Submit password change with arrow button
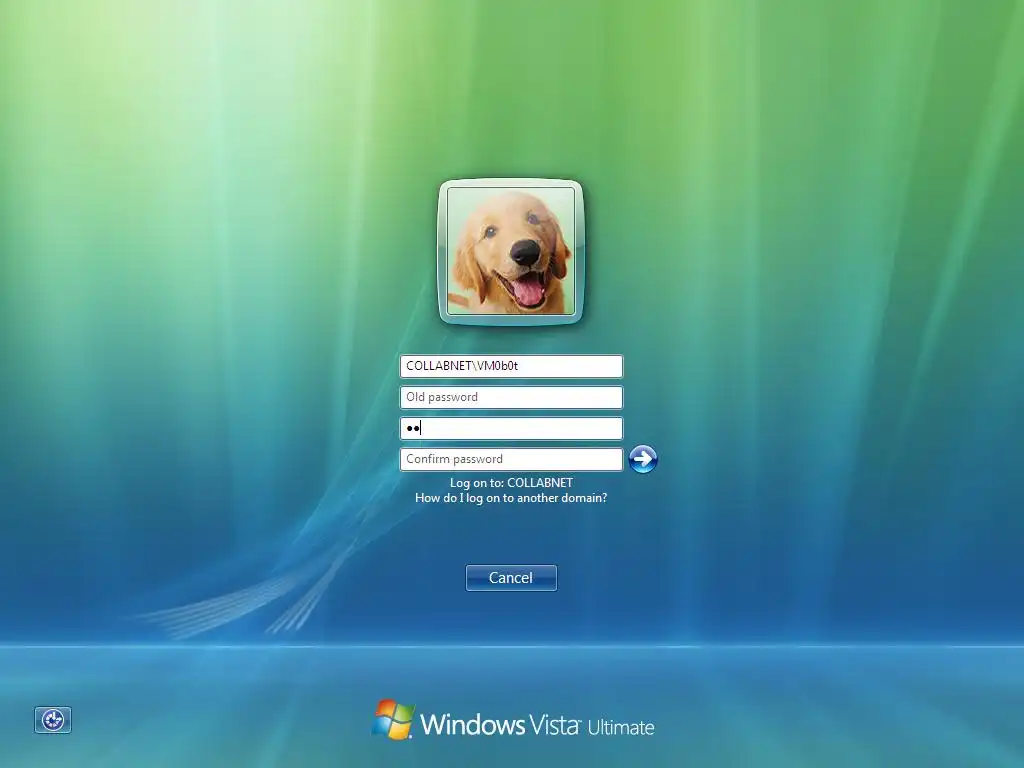1024x768 pixels. (643, 459)
